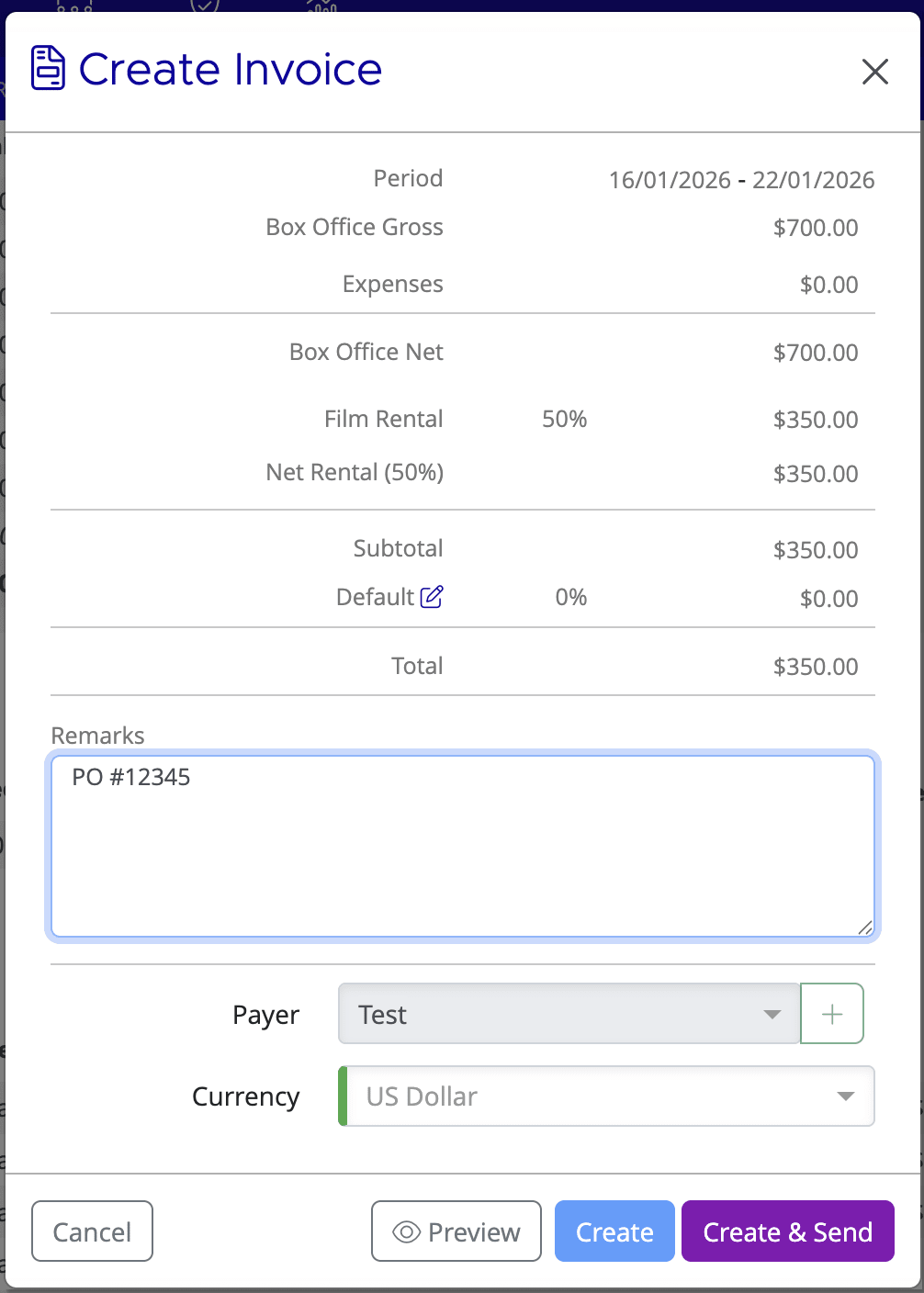Click the Cancel button

click(92, 1231)
